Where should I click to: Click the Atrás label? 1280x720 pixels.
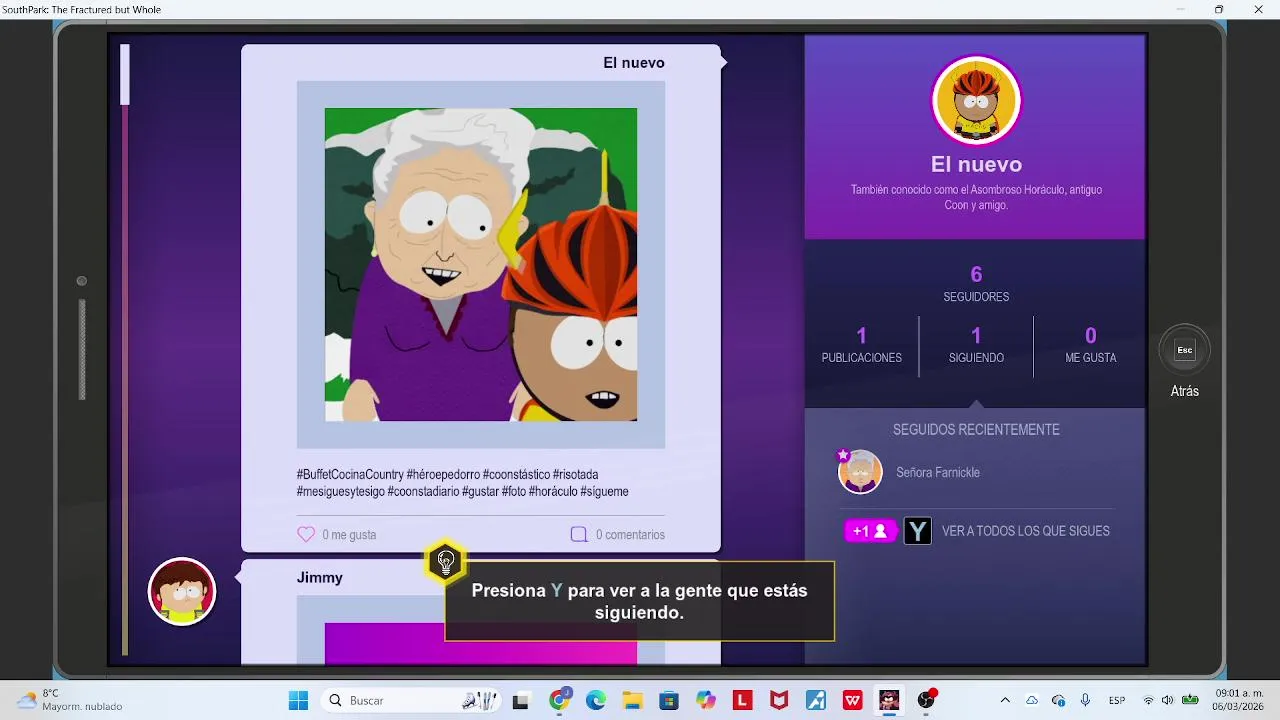tap(1185, 391)
